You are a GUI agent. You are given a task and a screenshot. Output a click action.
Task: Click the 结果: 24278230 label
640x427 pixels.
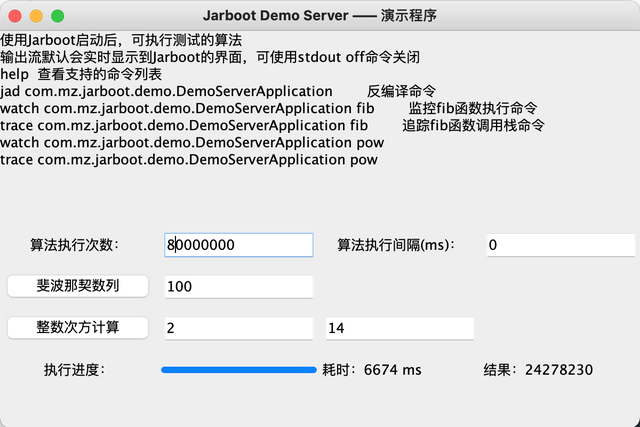(x=538, y=370)
